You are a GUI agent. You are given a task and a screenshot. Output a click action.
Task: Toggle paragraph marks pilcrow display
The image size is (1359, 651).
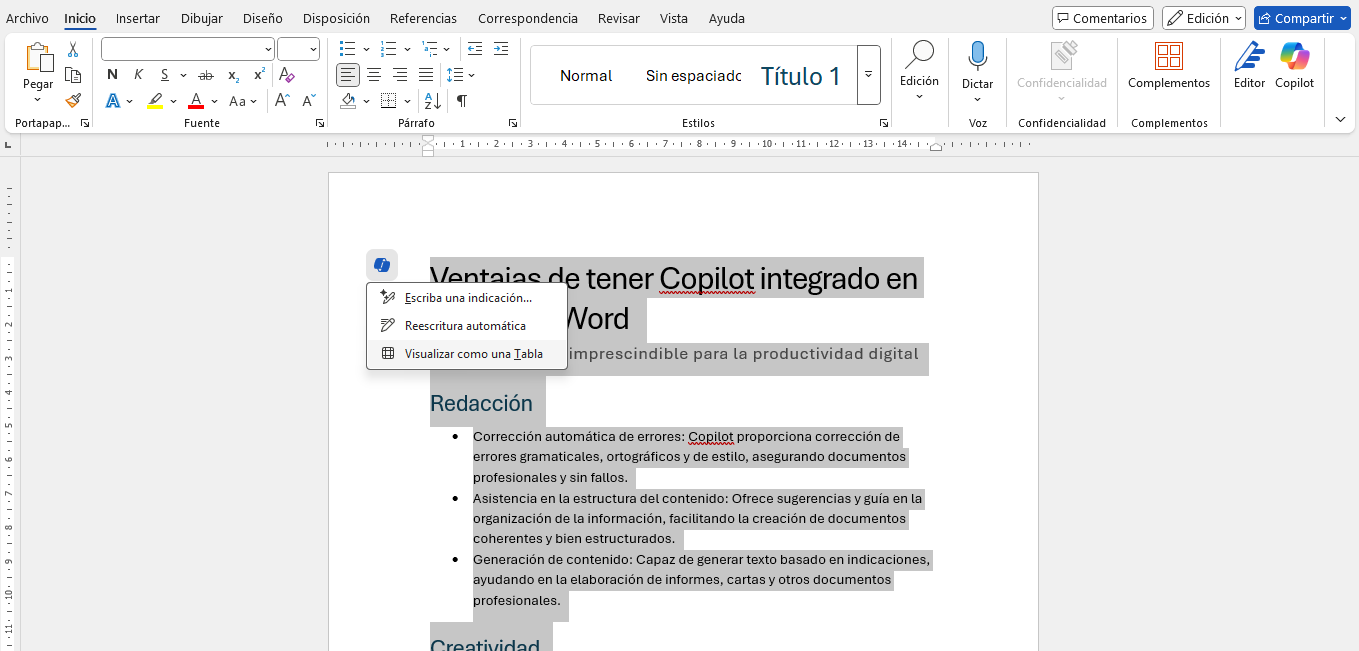click(461, 101)
